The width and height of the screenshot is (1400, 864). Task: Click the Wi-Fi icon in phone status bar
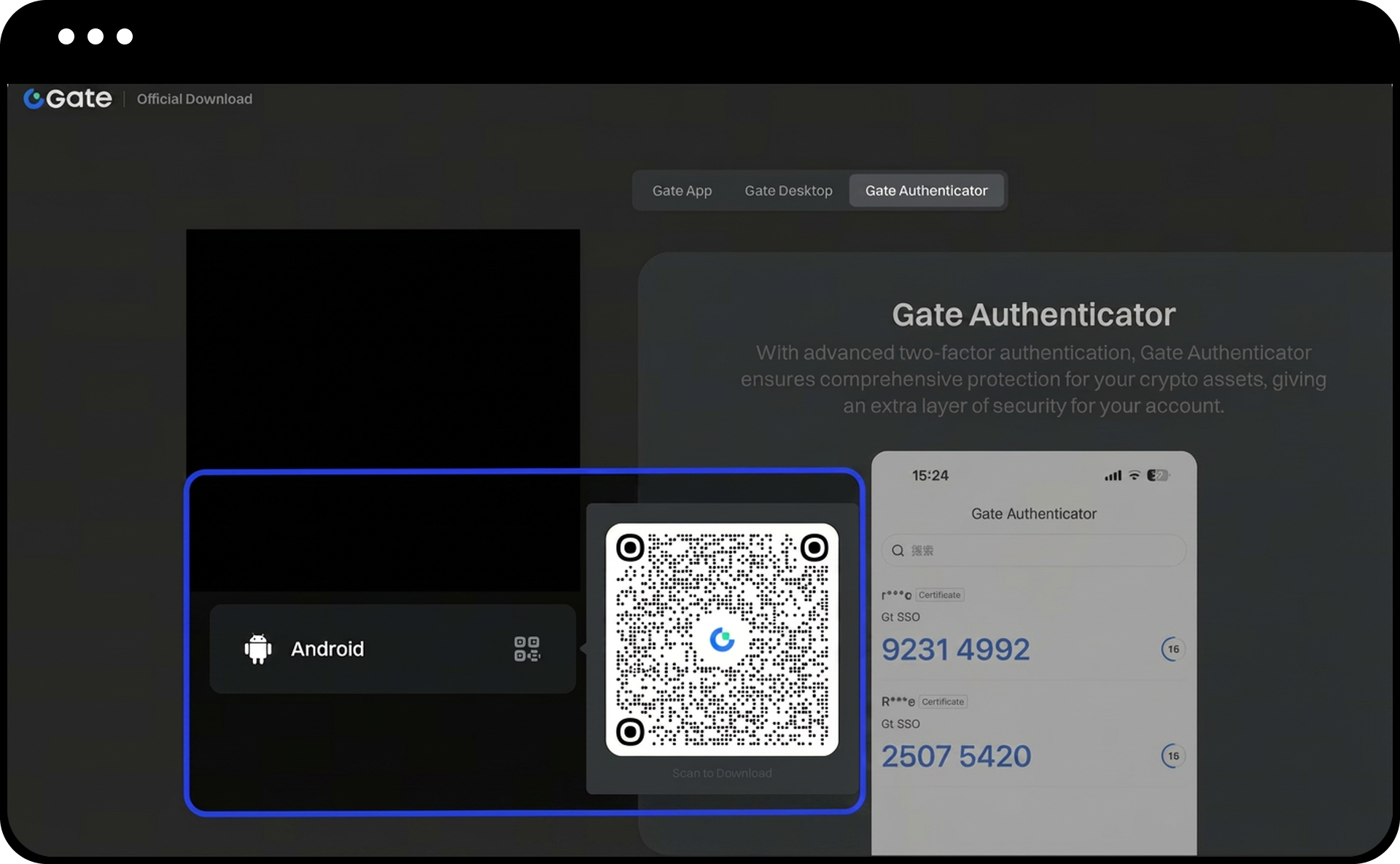(x=1134, y=475)
